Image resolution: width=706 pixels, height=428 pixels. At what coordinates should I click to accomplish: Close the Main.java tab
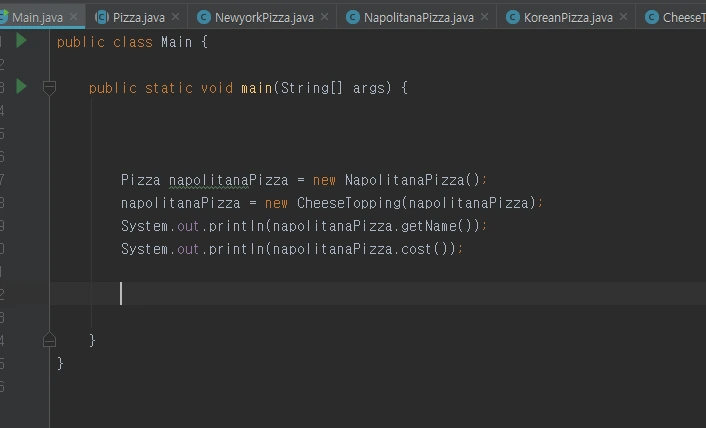[73, 17]
